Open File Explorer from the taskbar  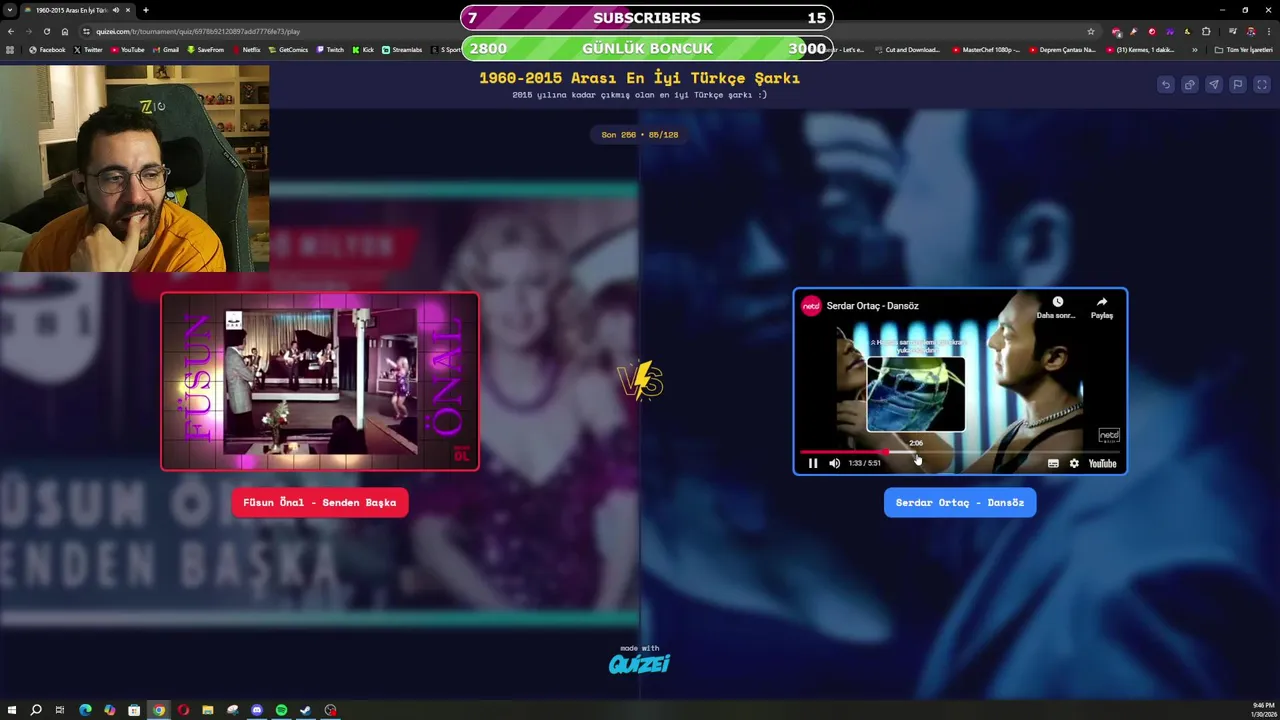[x=208, y=710]
